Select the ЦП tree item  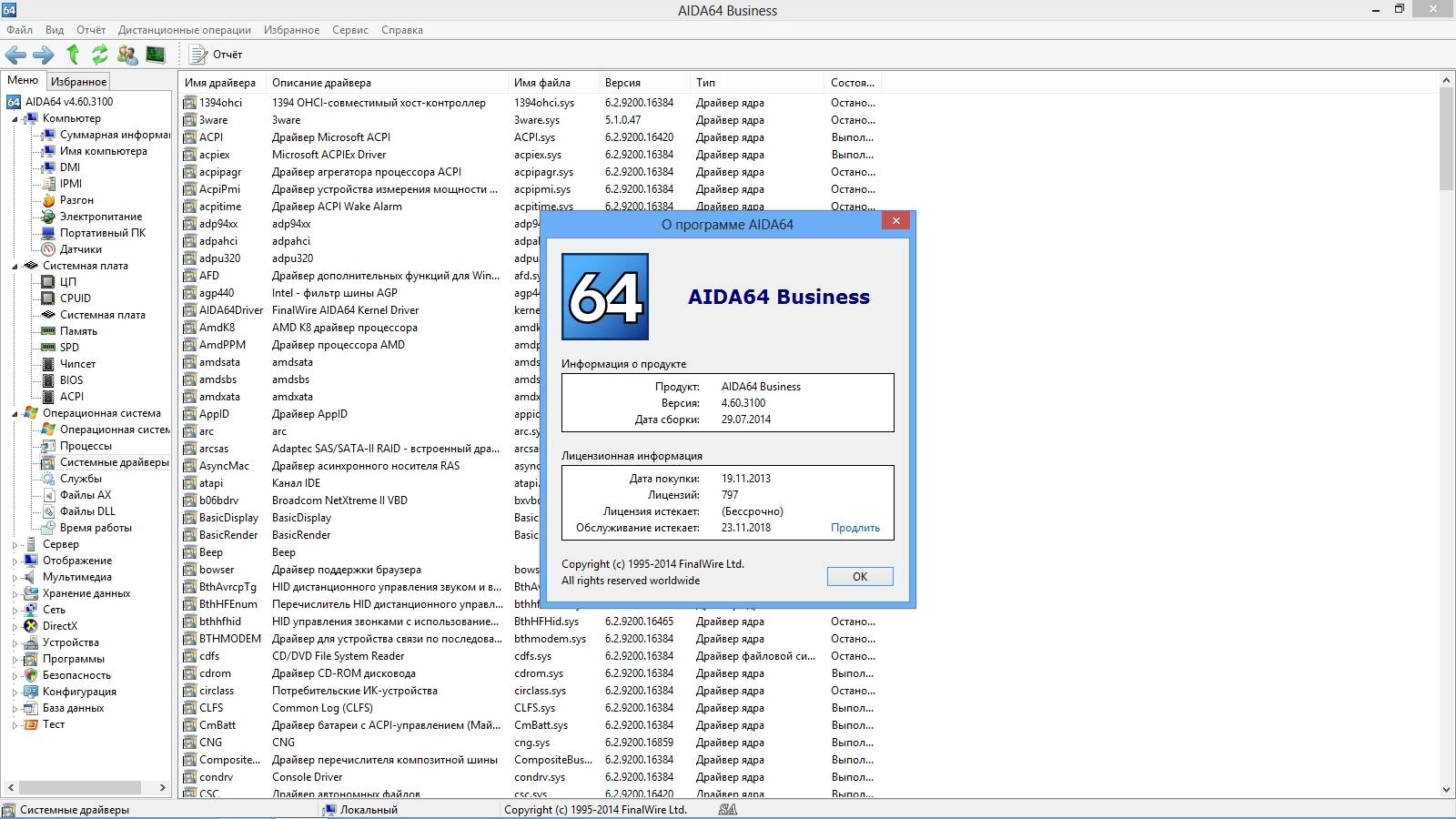pyautogui.click(x=68, y=282)
